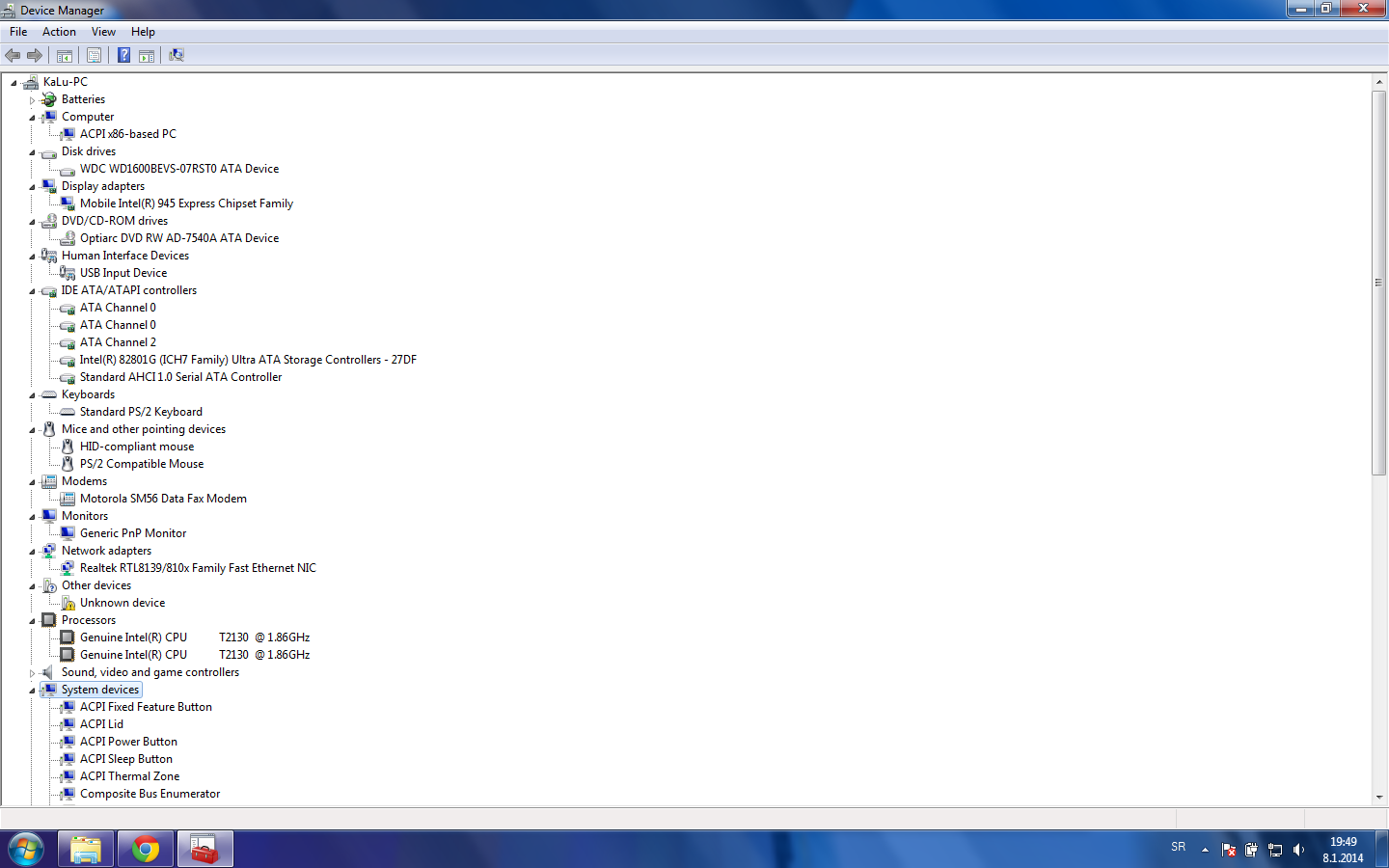Screen dimensions: 1389x868
Task: Click the network tray icon
Action: (x=1275, y=850)
